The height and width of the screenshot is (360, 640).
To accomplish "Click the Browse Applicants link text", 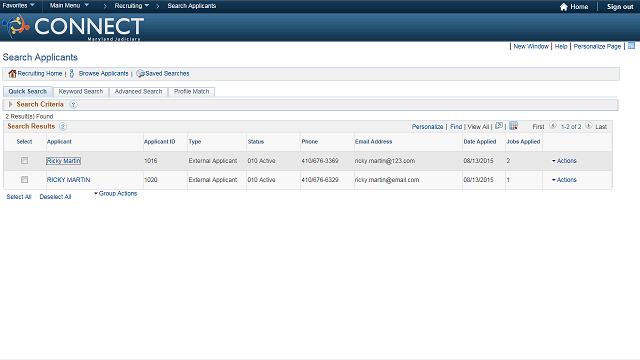I will (103, 73).
